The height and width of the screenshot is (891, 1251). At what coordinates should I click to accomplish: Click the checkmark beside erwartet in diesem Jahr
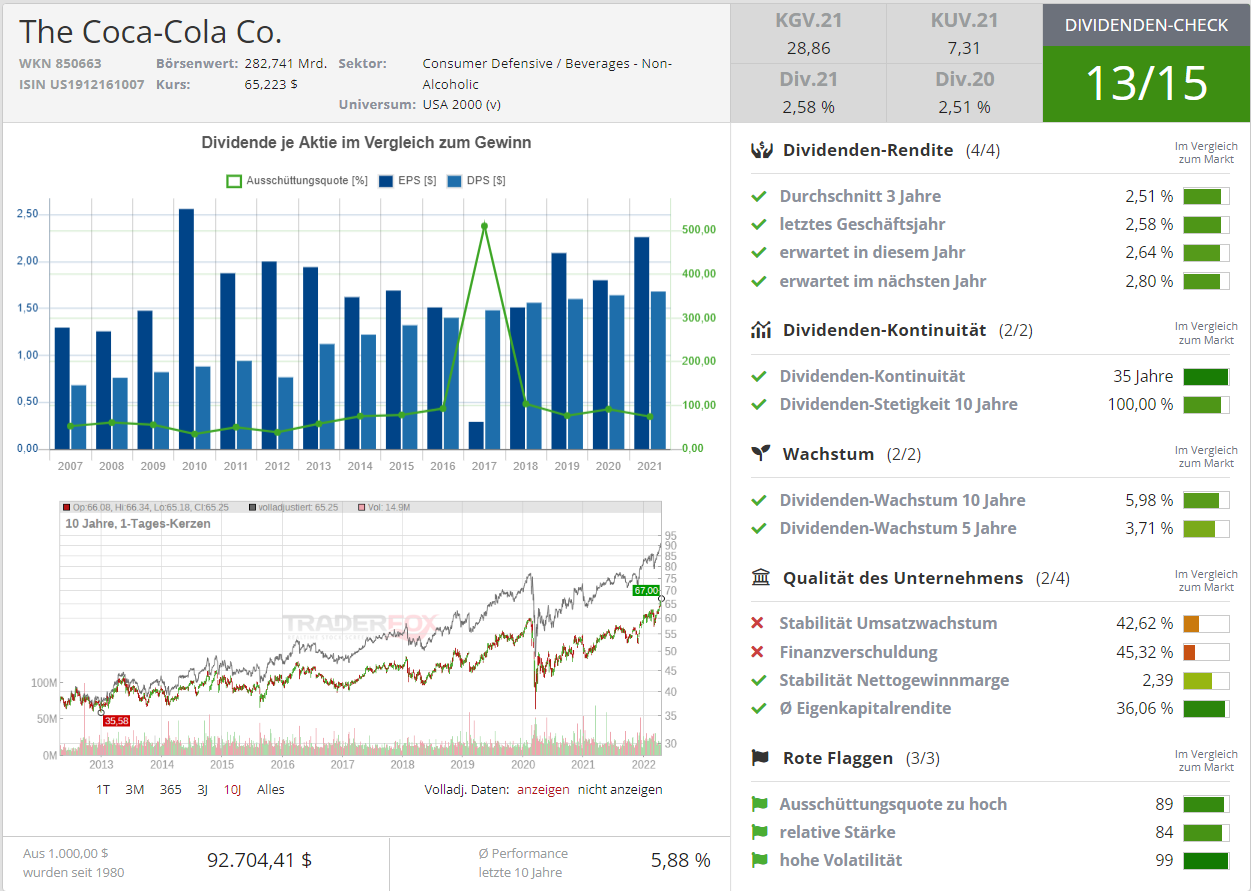pyautogui.click(x=759, y=252)
